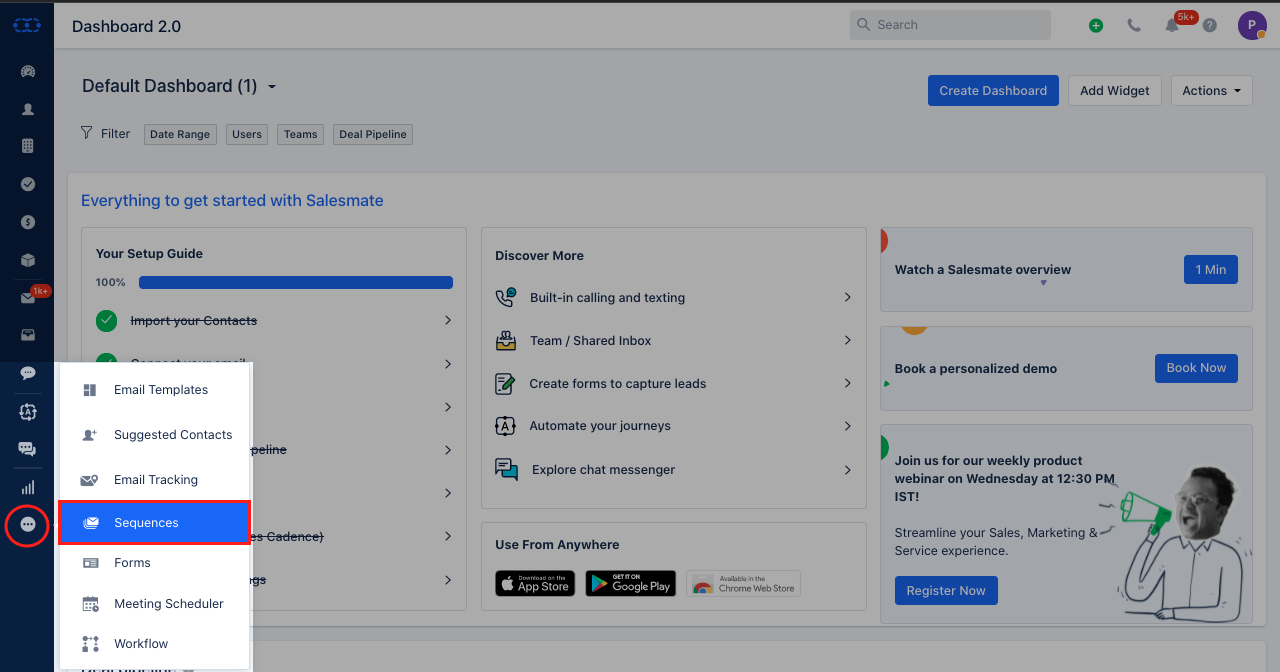Open the messenger conversations icon in sidebar
Viewport: 1280px width, 672px height.
(28, 449)
